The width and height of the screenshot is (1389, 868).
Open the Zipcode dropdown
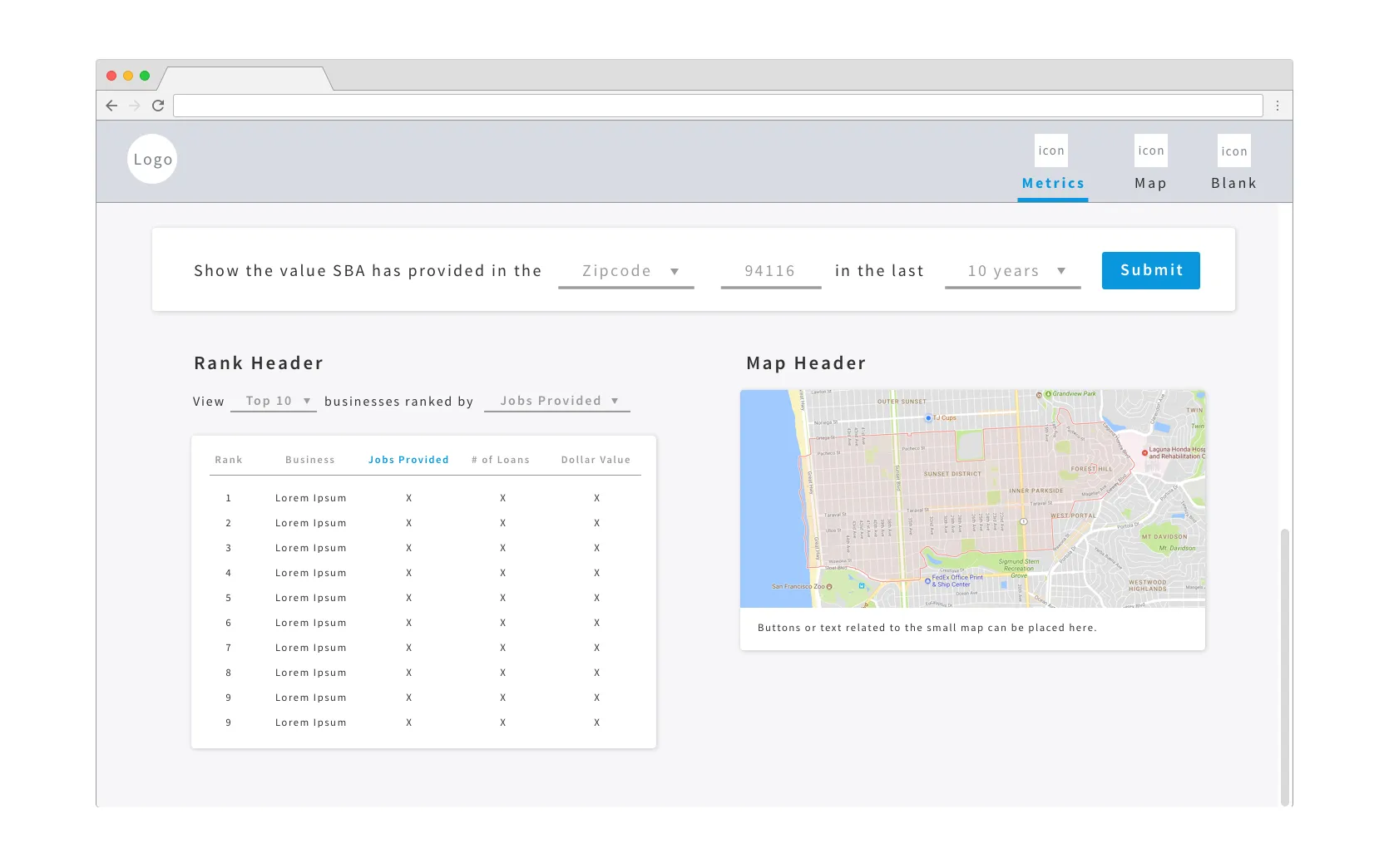point(626,271)
